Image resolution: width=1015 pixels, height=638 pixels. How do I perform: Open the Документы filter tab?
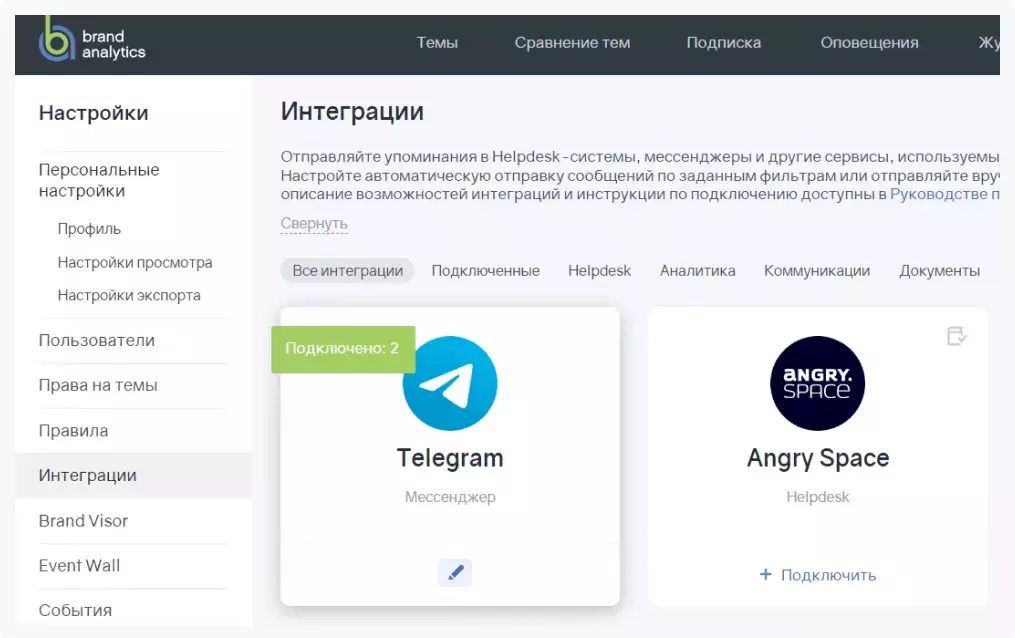coord(939,270)
